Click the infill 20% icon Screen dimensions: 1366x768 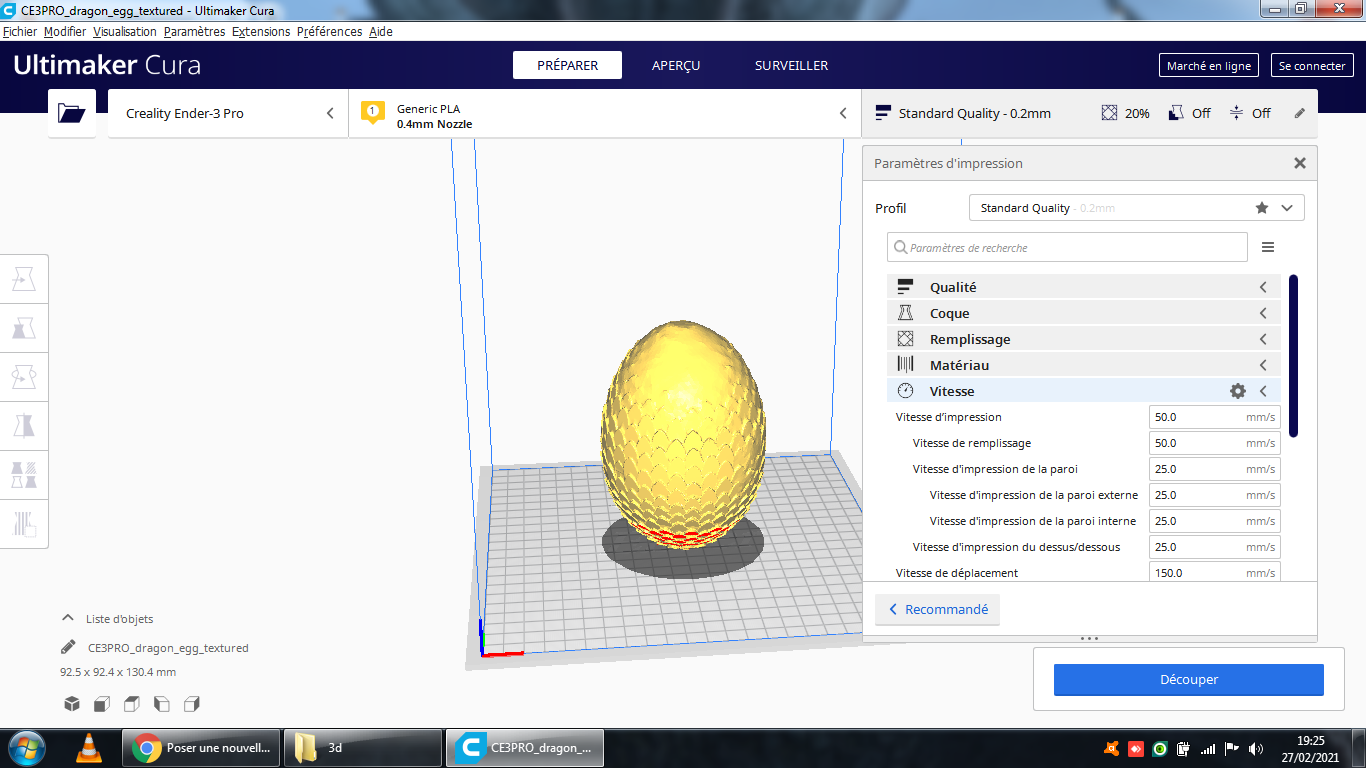pos(1109,113)
